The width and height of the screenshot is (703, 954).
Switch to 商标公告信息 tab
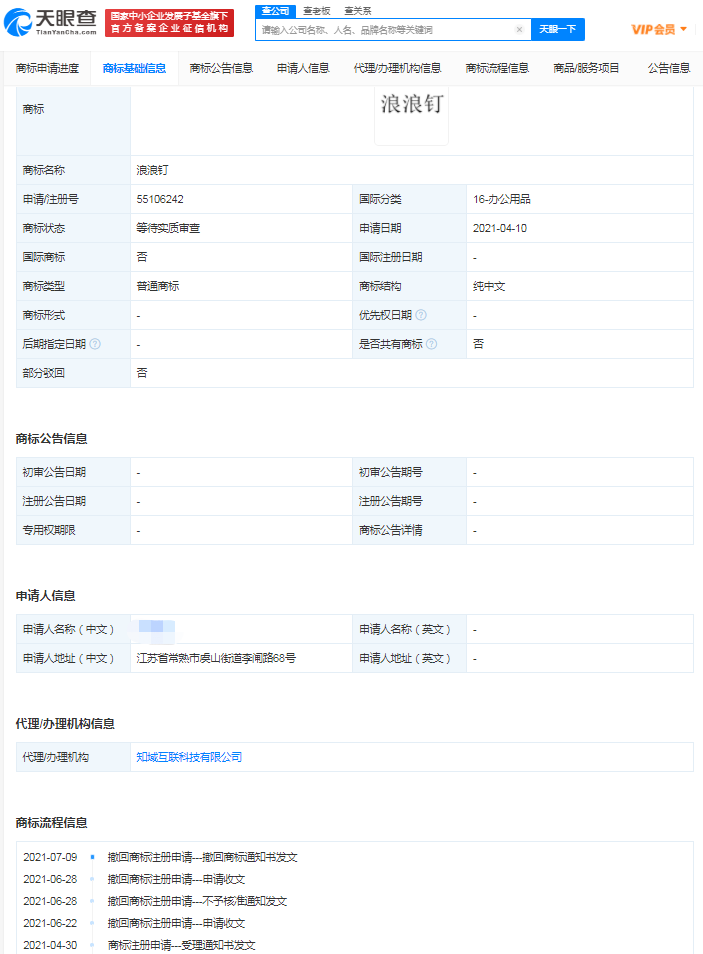222,68
